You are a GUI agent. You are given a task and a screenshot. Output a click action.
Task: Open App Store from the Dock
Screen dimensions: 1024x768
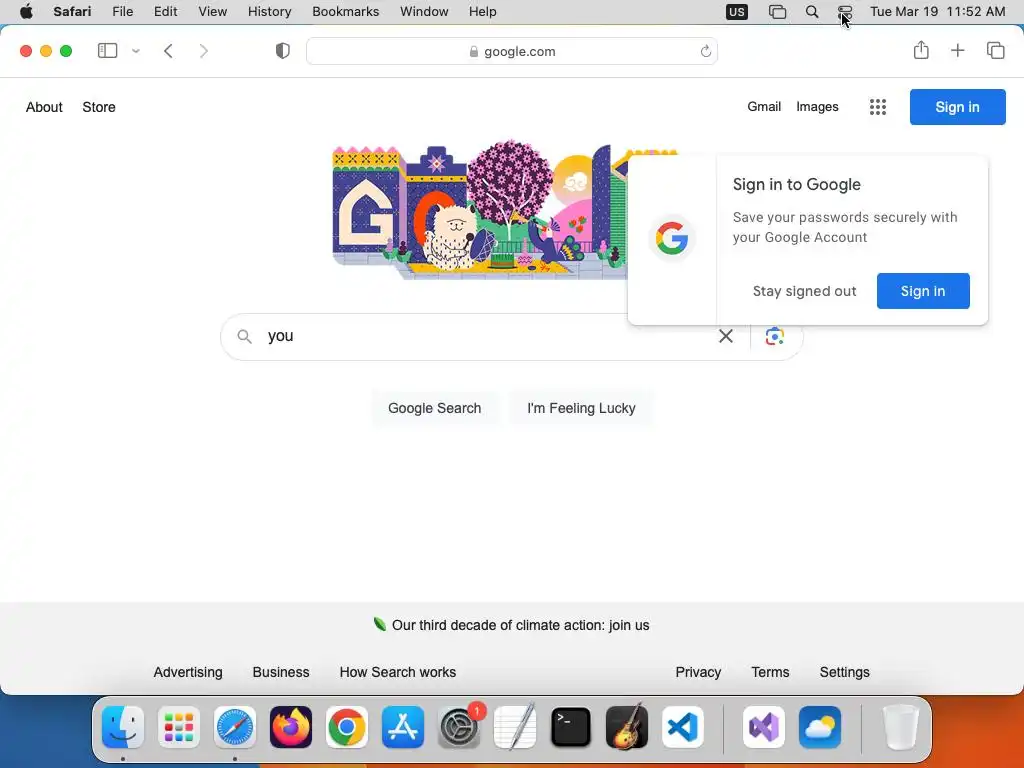(403, 727)
